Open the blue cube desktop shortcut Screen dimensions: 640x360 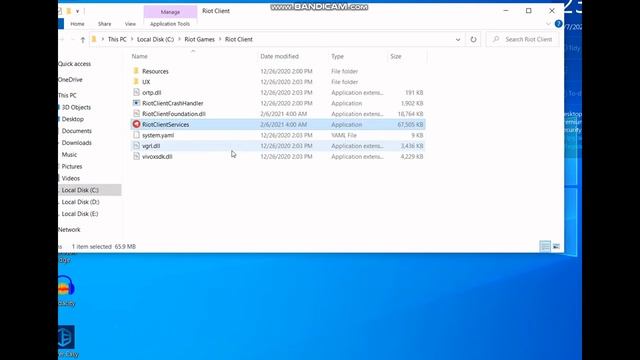(x=66, y=337)
